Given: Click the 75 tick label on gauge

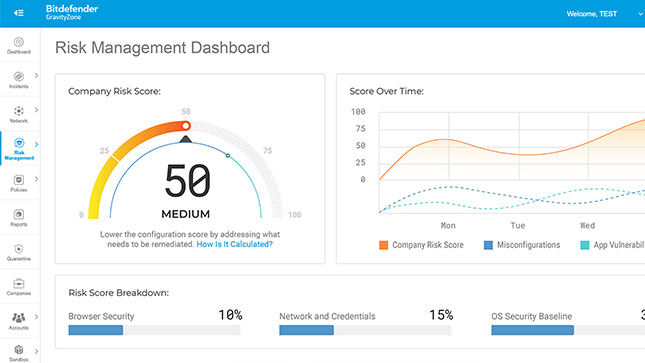Looking at the screenshot, I should (268, 151).
